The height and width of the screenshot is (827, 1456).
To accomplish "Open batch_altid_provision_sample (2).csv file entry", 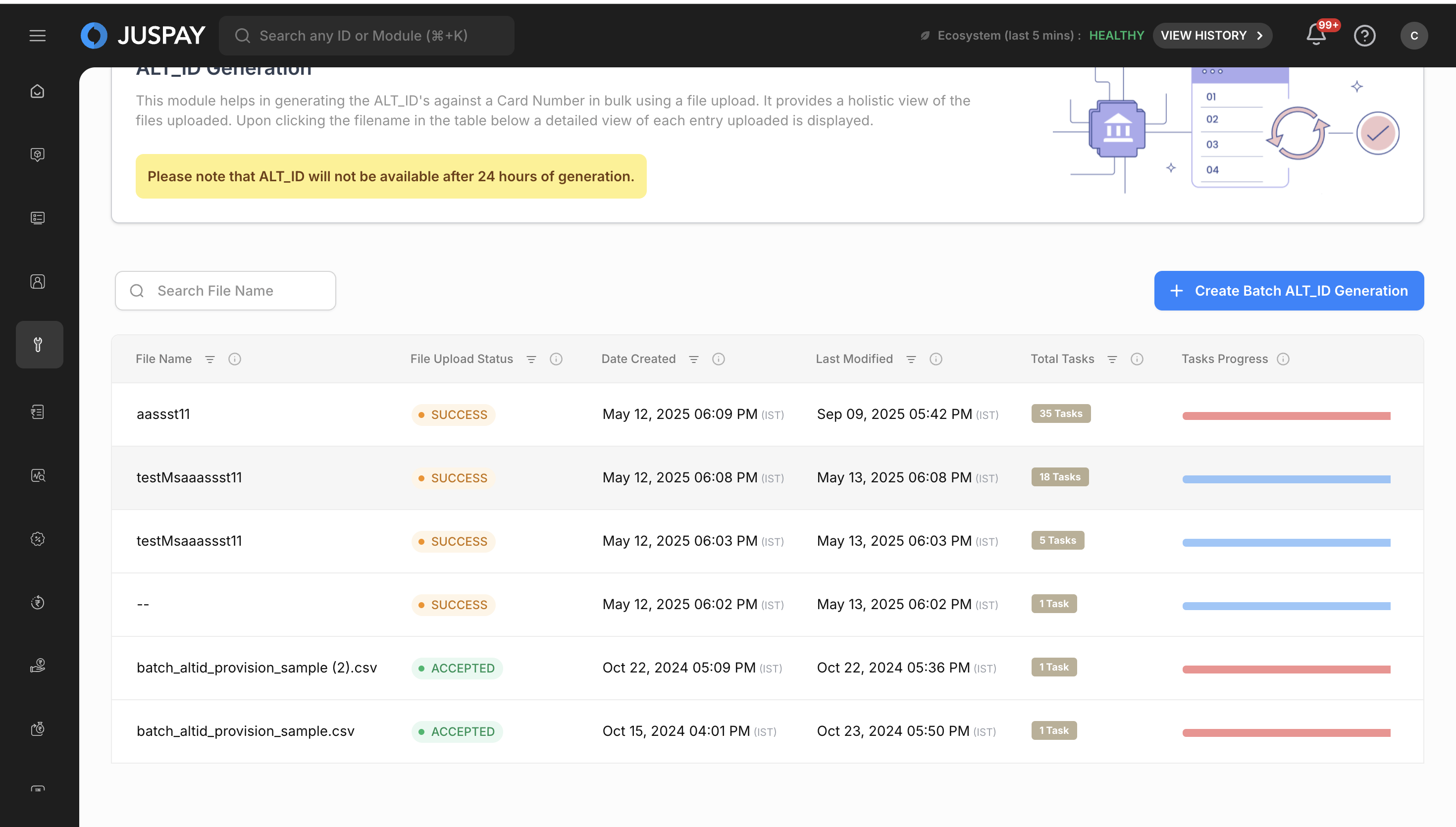I will point(257,668).
